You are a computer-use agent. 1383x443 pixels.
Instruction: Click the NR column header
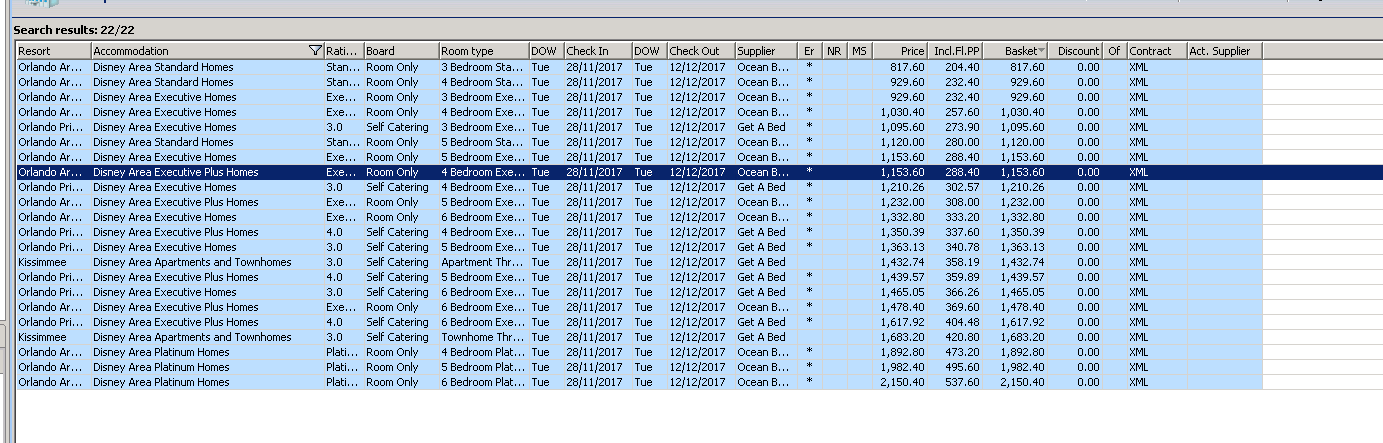point(836,51)
